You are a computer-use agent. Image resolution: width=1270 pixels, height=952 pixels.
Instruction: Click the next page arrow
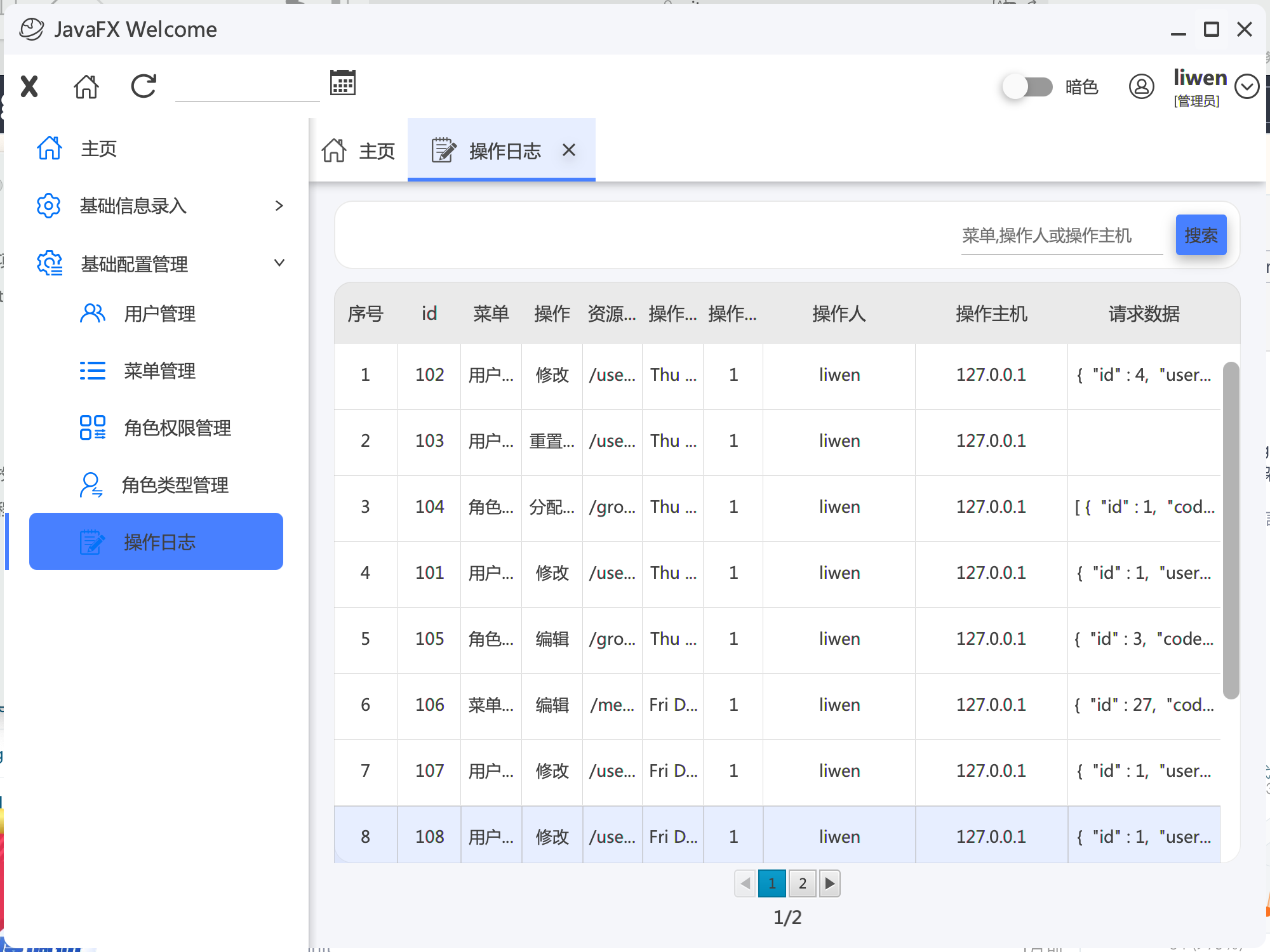pyautogui.click(x=829, y=883)
